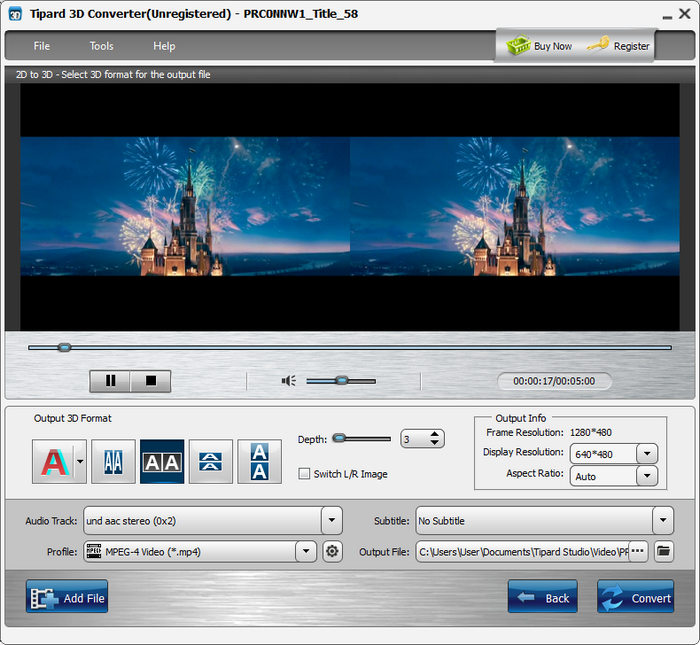Open the Tools menu
Screen dimensions: 700x645
(101, 46)
